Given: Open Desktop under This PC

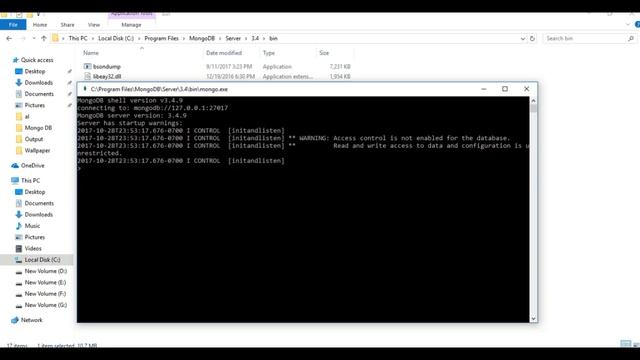Looking at the screenshot, I should tap(35, 192).
